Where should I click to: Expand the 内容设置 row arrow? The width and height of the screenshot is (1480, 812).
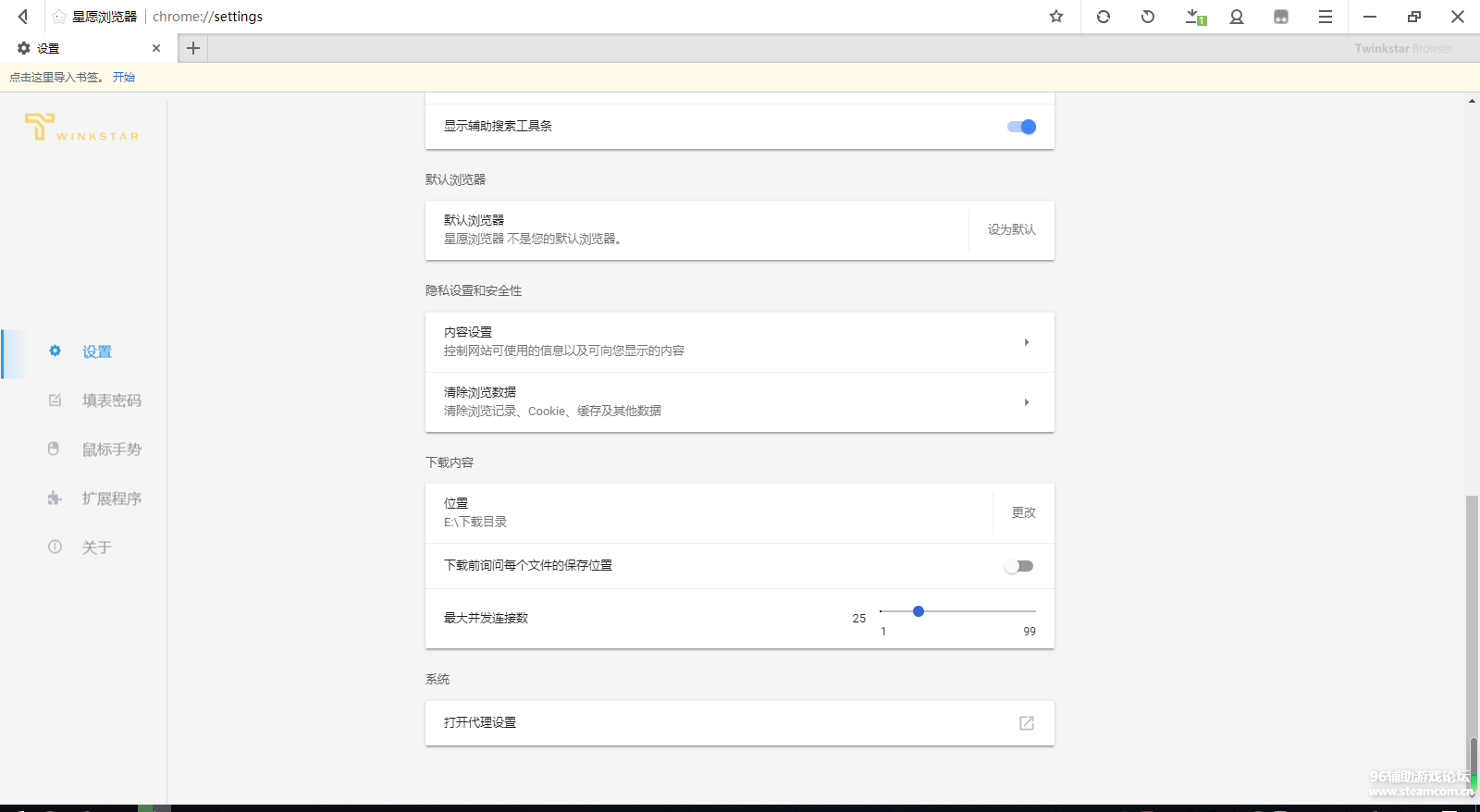(x=1027, y=342)
